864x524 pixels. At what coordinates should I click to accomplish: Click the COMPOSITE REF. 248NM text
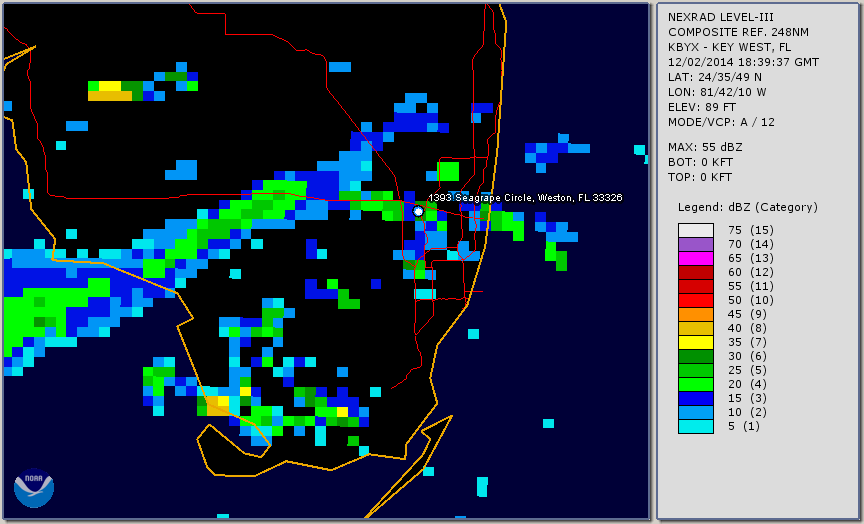[738, 32]
